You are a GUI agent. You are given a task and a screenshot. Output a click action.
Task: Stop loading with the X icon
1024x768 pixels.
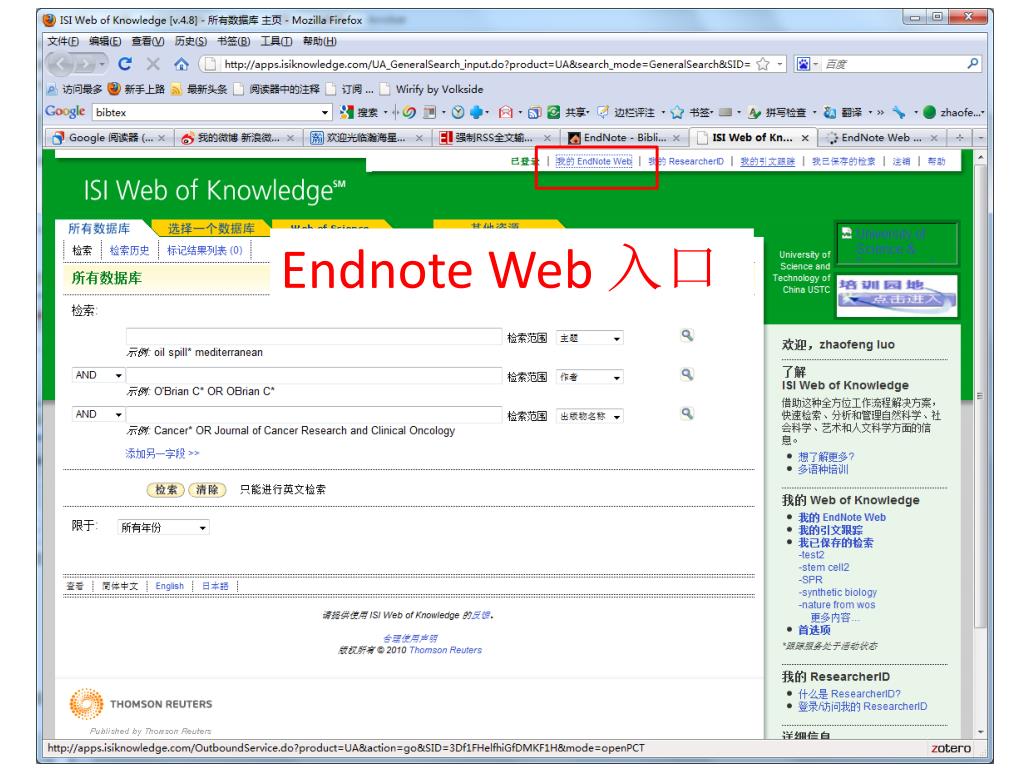(x=153, y=64)
